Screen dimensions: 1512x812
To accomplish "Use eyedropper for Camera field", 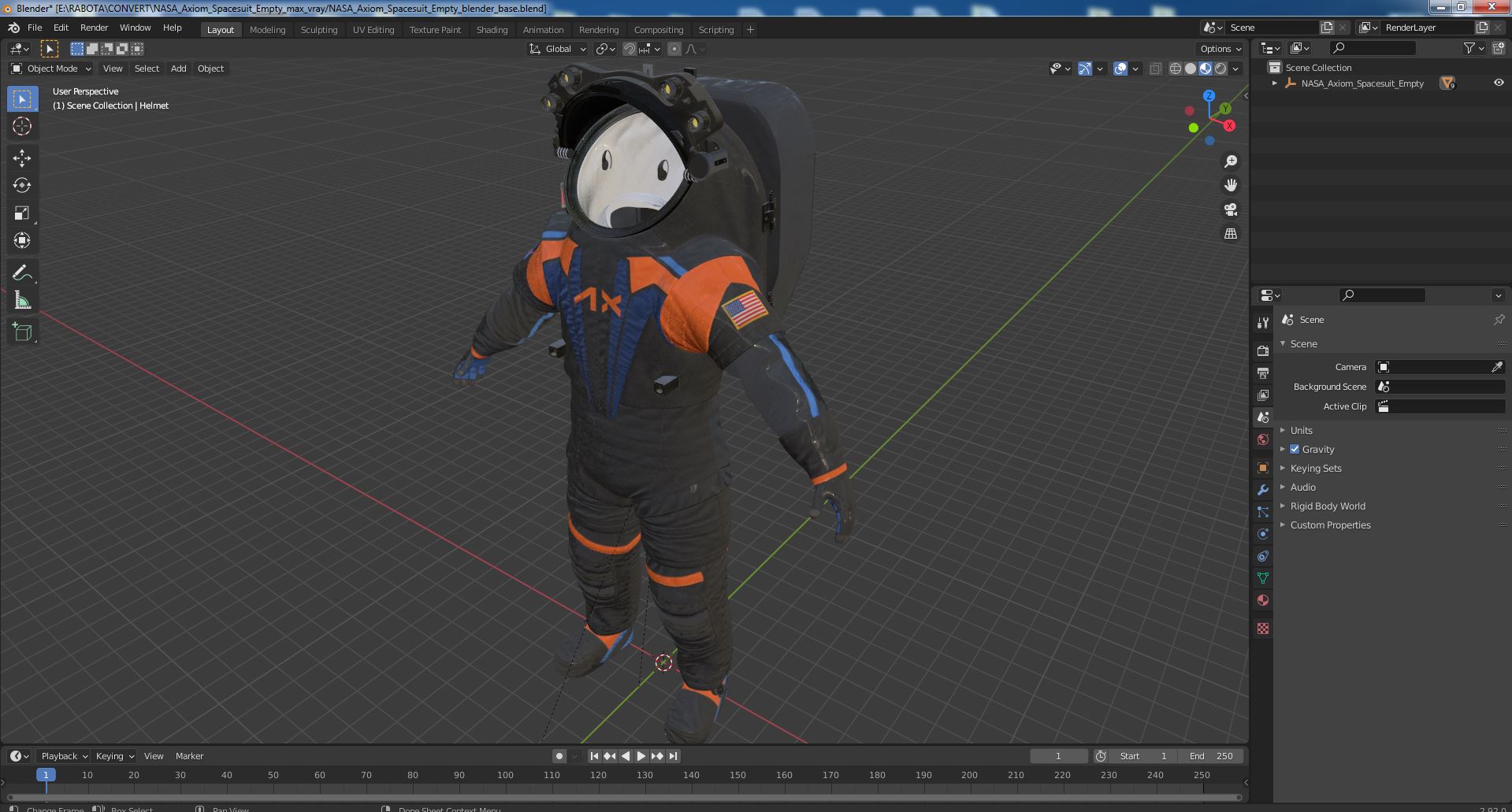I will point(1497,367).
